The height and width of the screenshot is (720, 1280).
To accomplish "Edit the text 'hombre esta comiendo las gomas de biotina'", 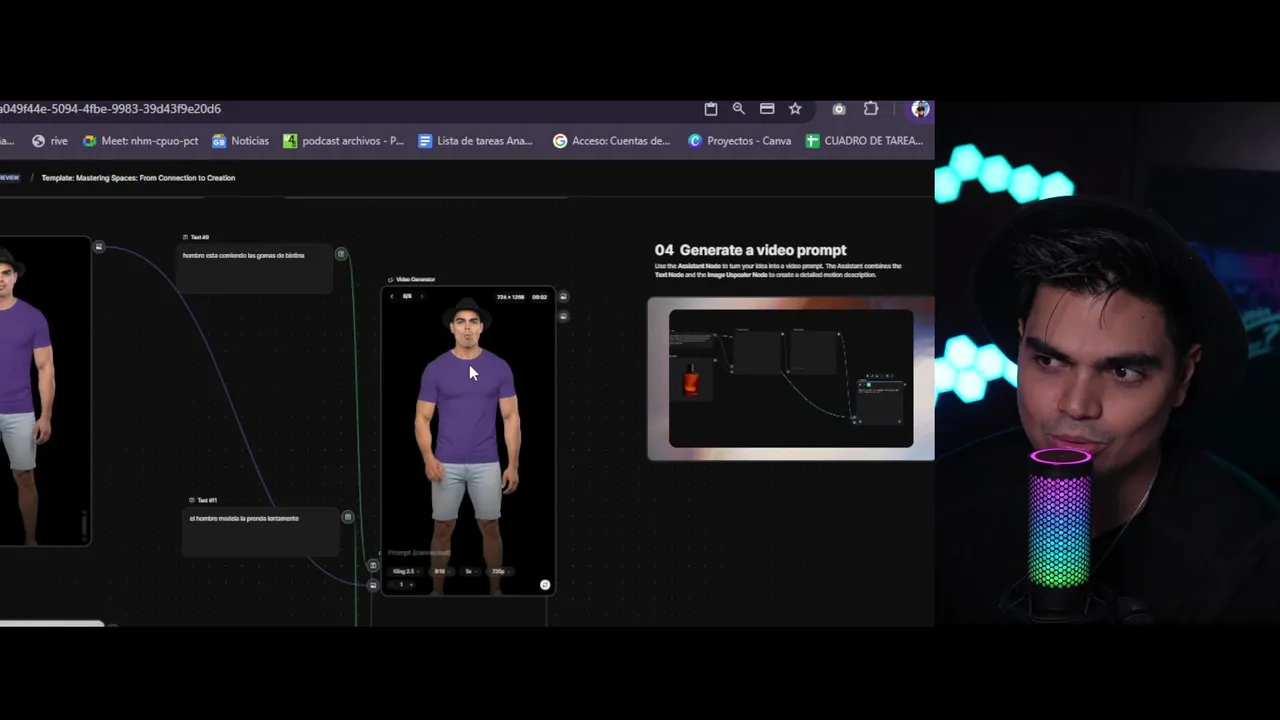I will click(243, 256).
